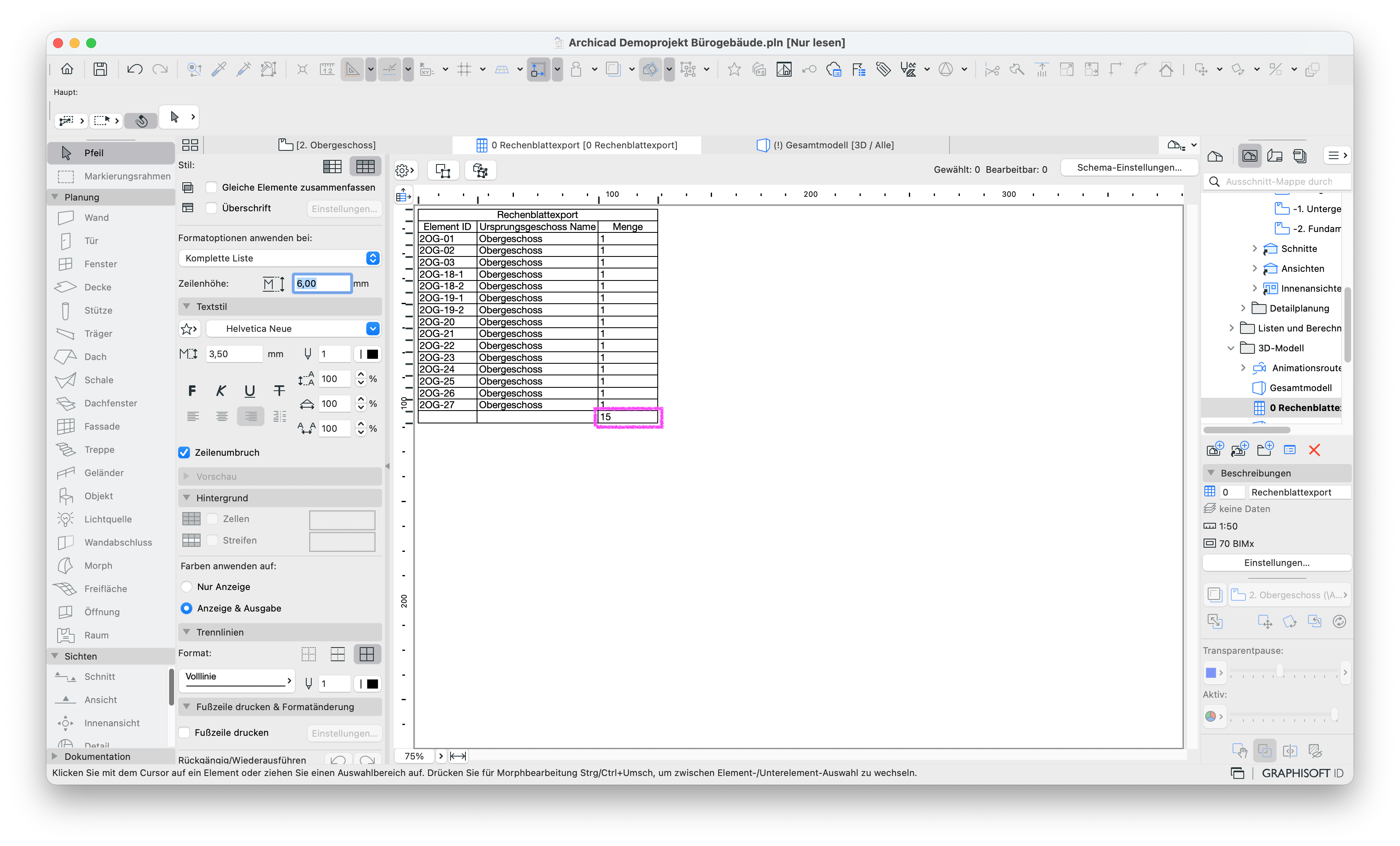The height and width of the screenshot is (846, 1400).
Task: Click the Schema-Einstellungen button
Action: (x=1129, y=168)
